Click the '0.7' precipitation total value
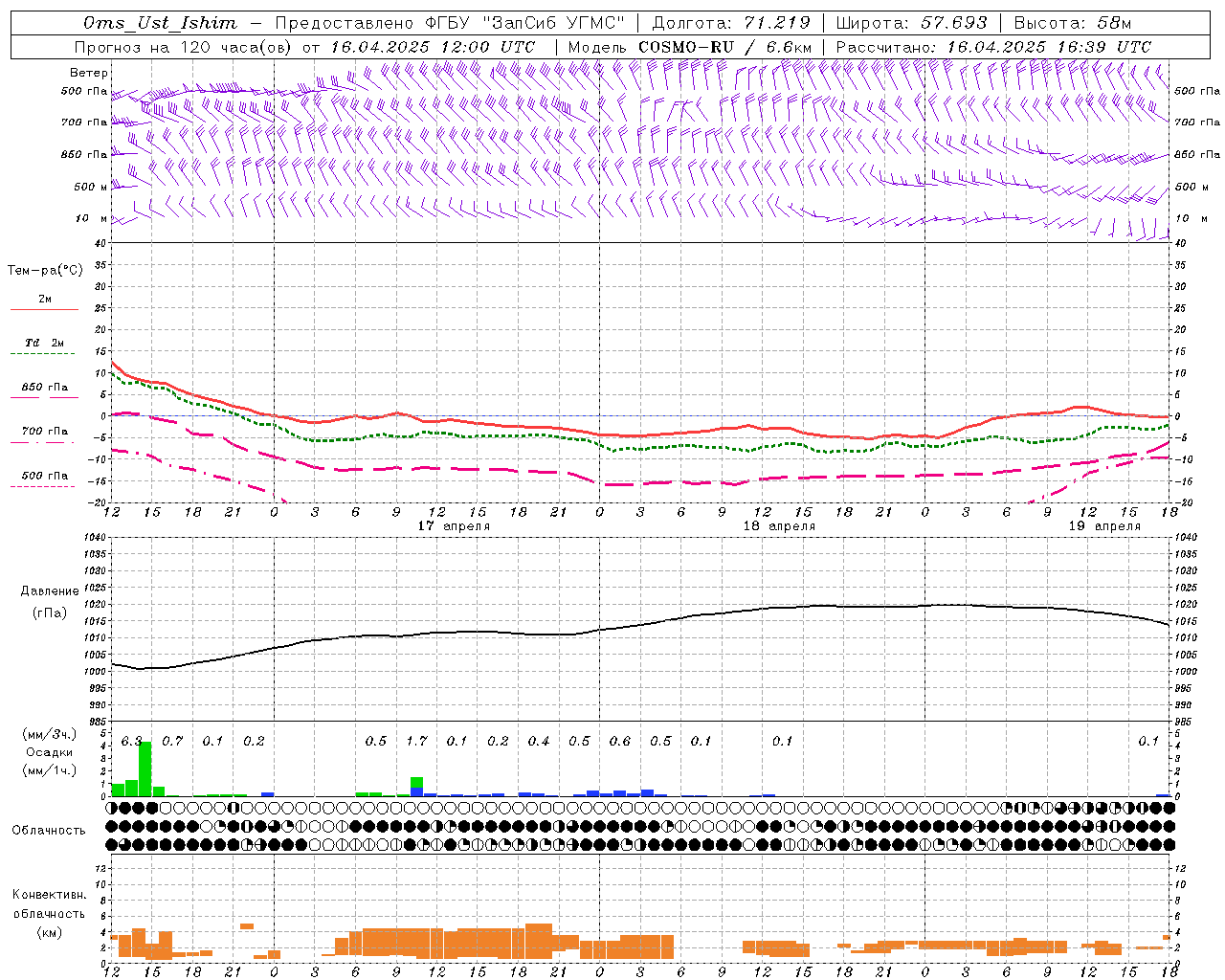 click(172, 741)
